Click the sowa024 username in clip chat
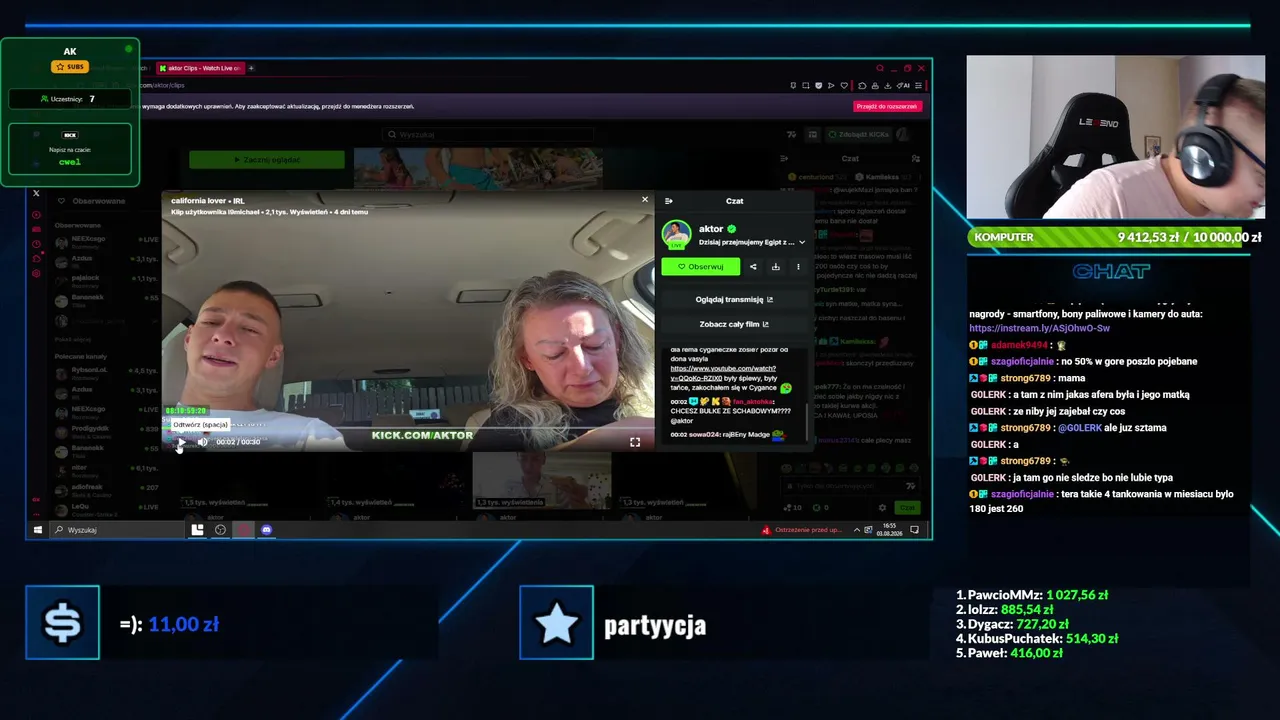The image size is (1280, 720). tap(704, 435)
